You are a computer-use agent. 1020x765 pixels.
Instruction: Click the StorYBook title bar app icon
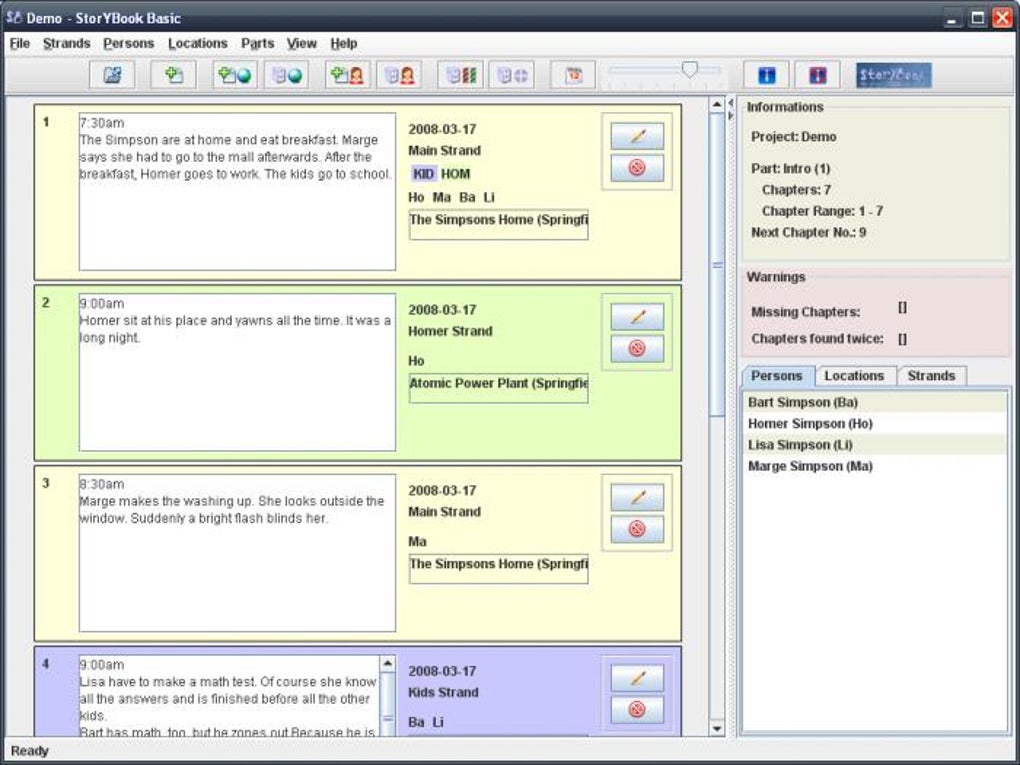[14, 17]
